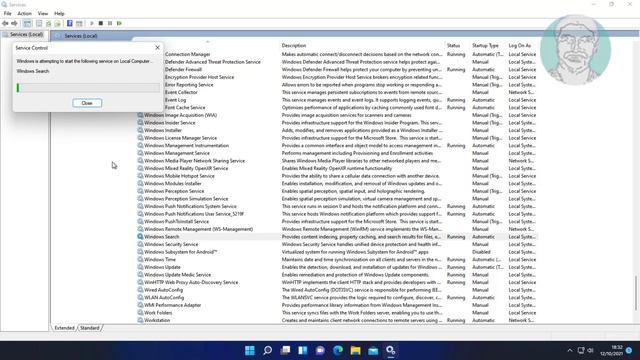Click the gear icon beside Workstation
The image size is (640, 360).
pos(140,320)
